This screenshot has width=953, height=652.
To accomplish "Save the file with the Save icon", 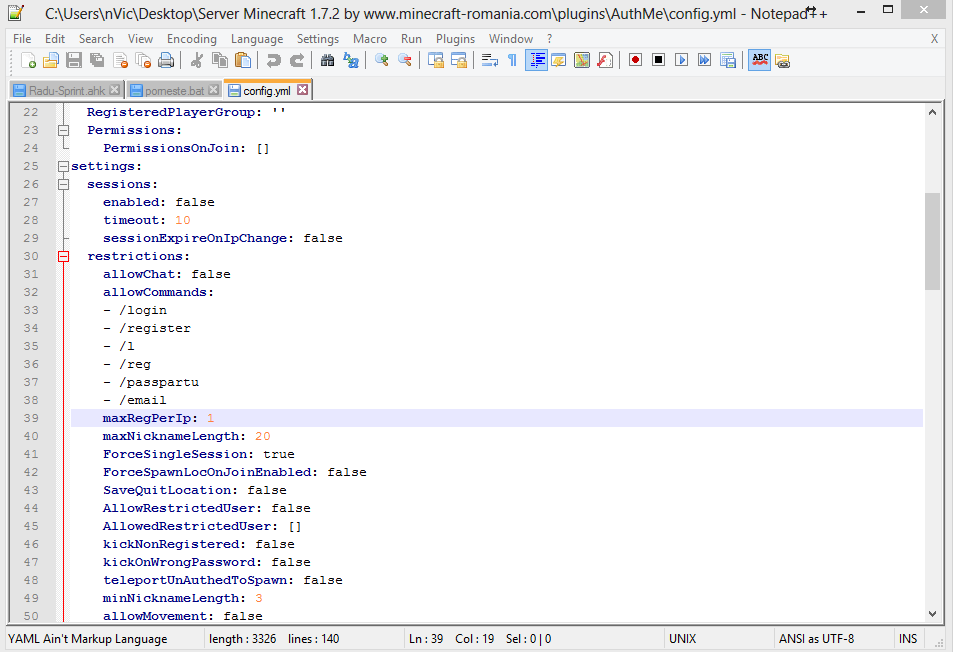I will 74,60.
